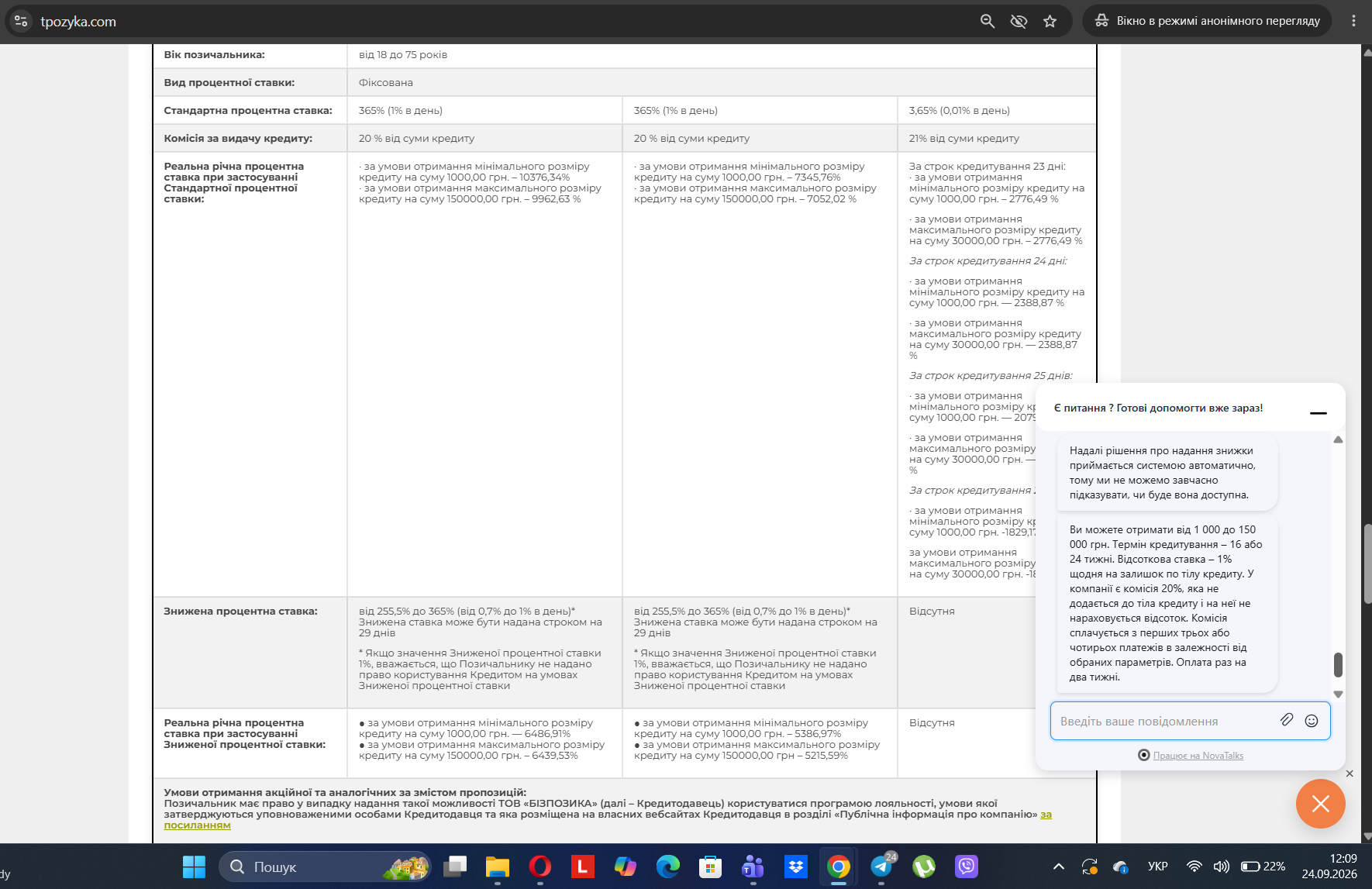This screenshot has width=1372, height=889.
Task: Open browser zoom magnifier icon
Action: pyautogui.click(x=988, y=21)
